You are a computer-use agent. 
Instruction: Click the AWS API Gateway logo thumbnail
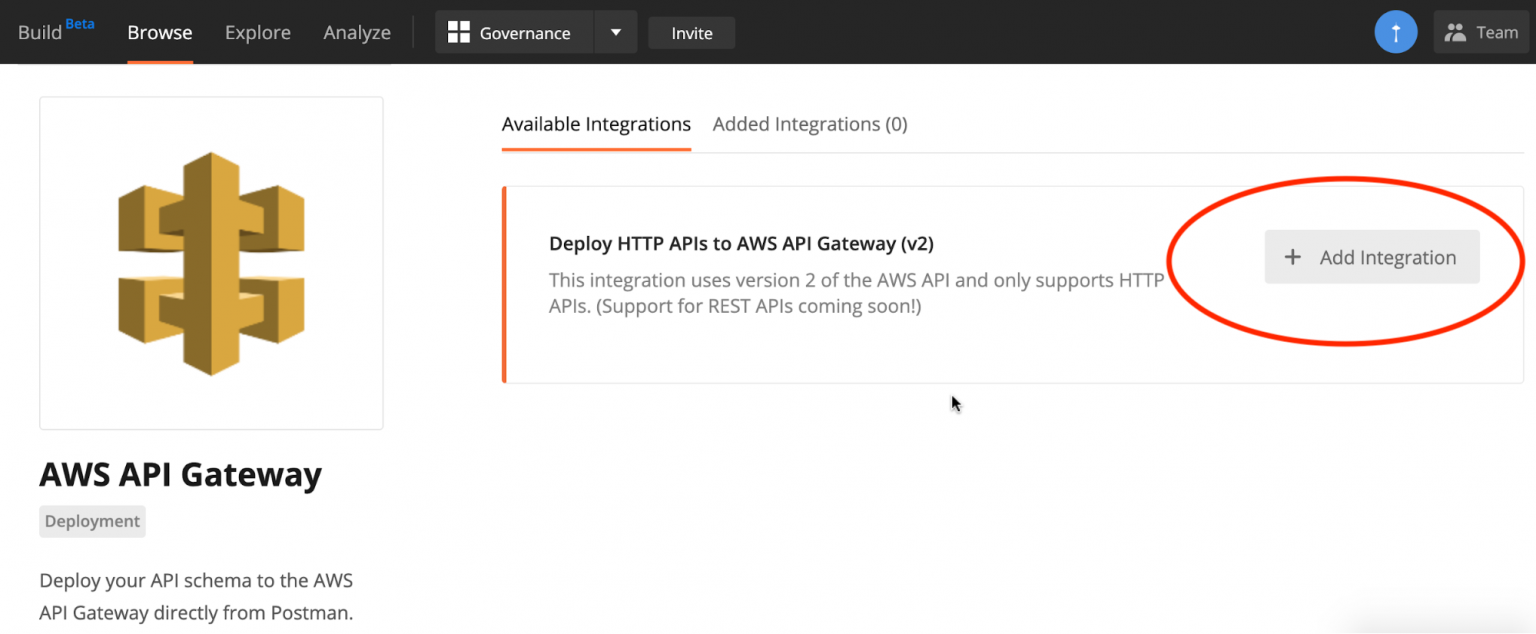click(211, 263)
